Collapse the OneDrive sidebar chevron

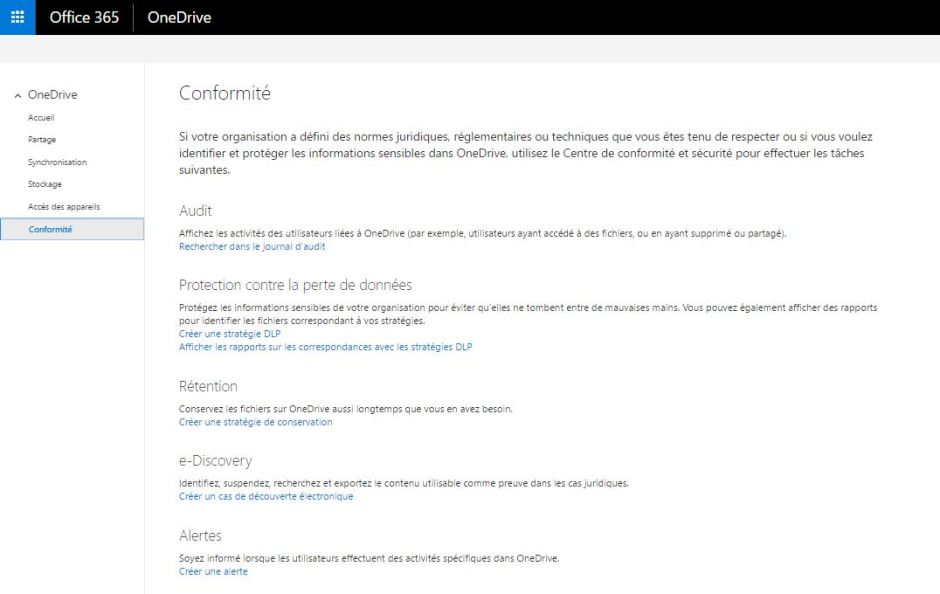[x=17, y=95]
